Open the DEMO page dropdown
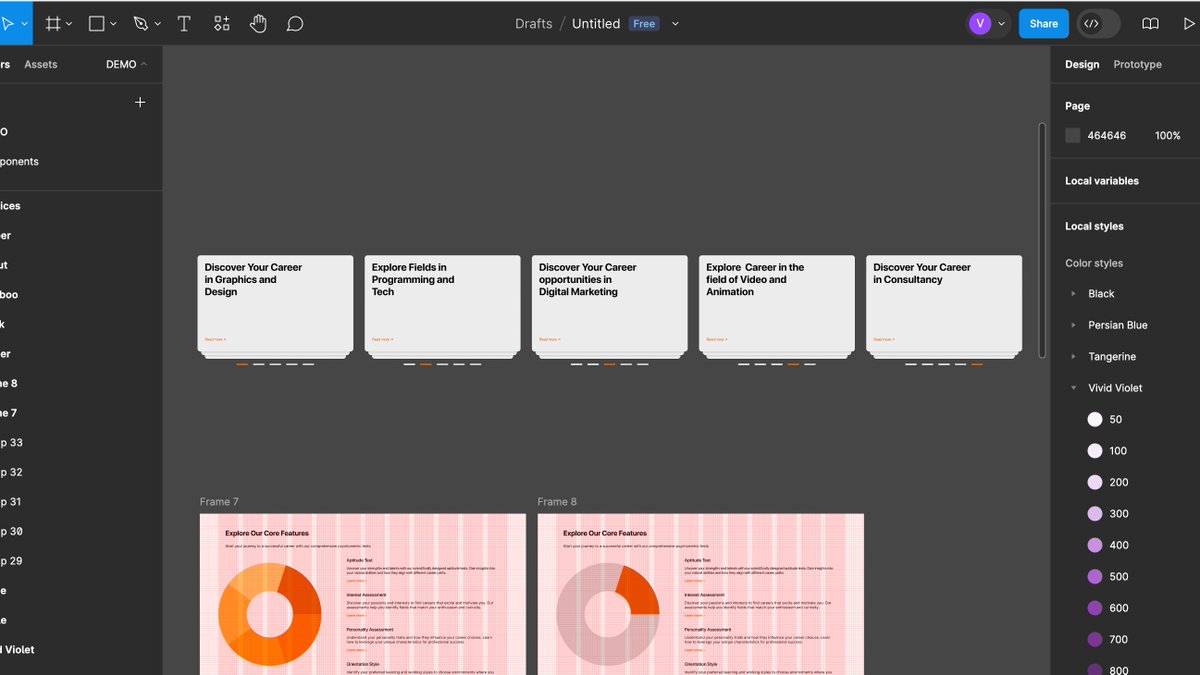The height and width of the screenshot is (675, 1200). coord(127,64)
